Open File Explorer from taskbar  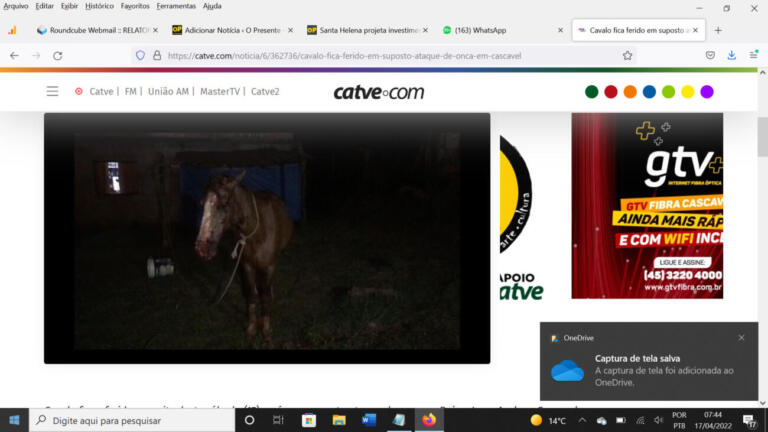coord(338,420)
